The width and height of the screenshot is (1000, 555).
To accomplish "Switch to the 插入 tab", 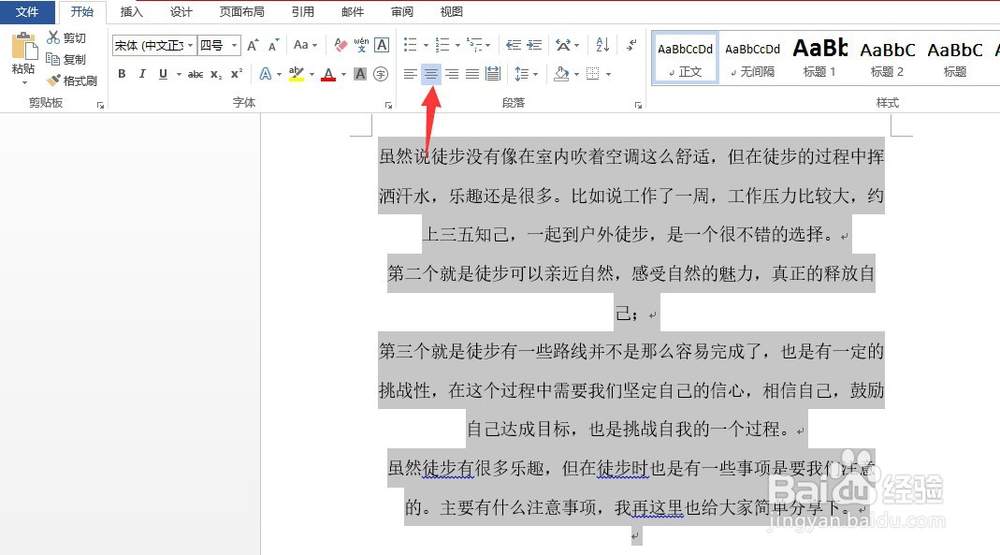I will 131,12.
